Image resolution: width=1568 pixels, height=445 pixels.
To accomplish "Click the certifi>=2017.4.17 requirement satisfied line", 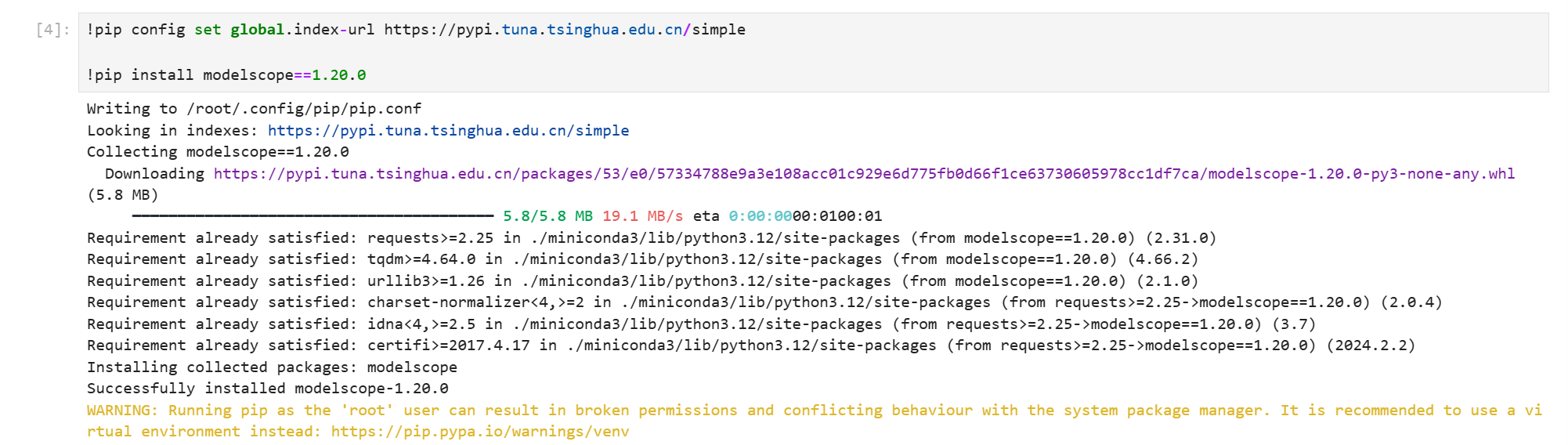I will [x=750, y=346].
